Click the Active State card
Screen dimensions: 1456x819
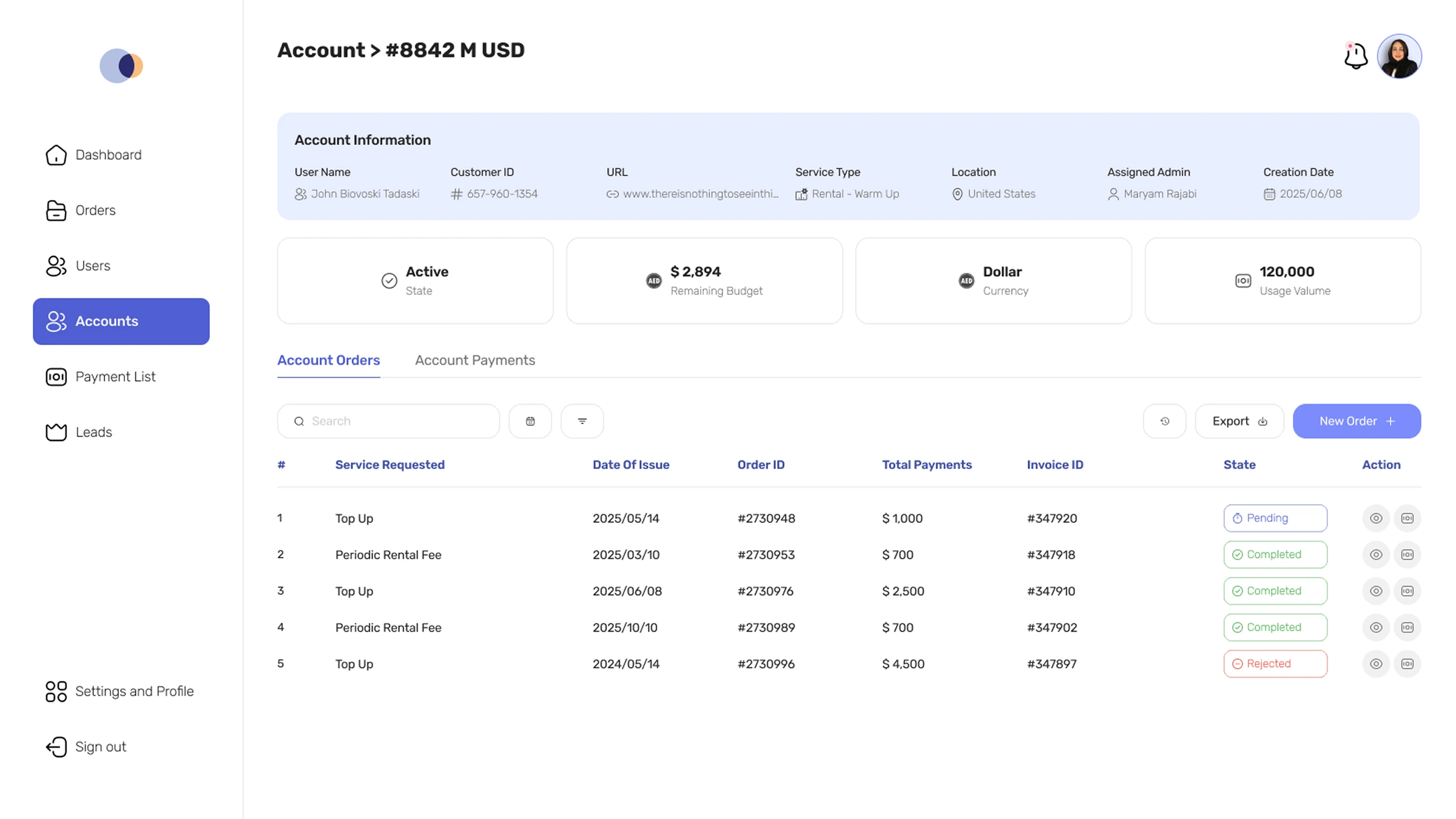tap(416, 281)
